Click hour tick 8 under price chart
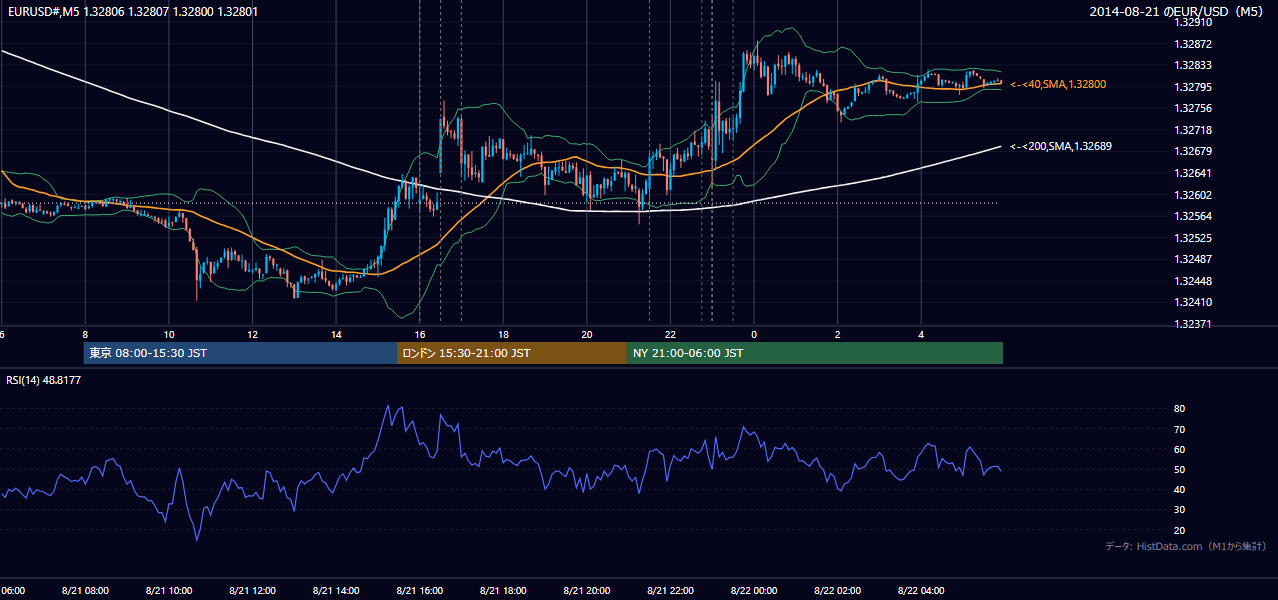This screenshot has width=1278, height=600. tap(85, 334)
